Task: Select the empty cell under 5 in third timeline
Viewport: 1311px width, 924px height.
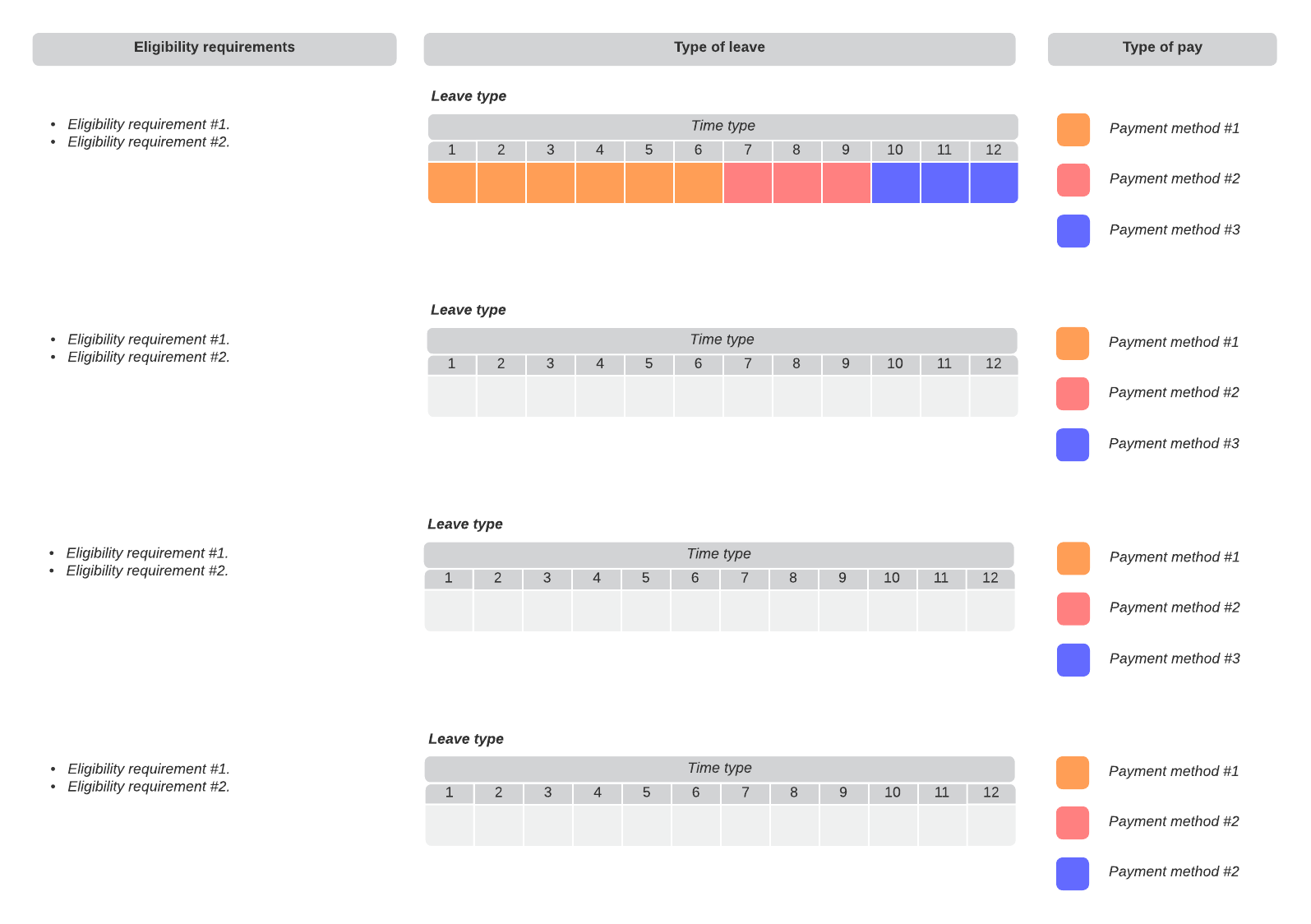Action: [x=646, y=611]
